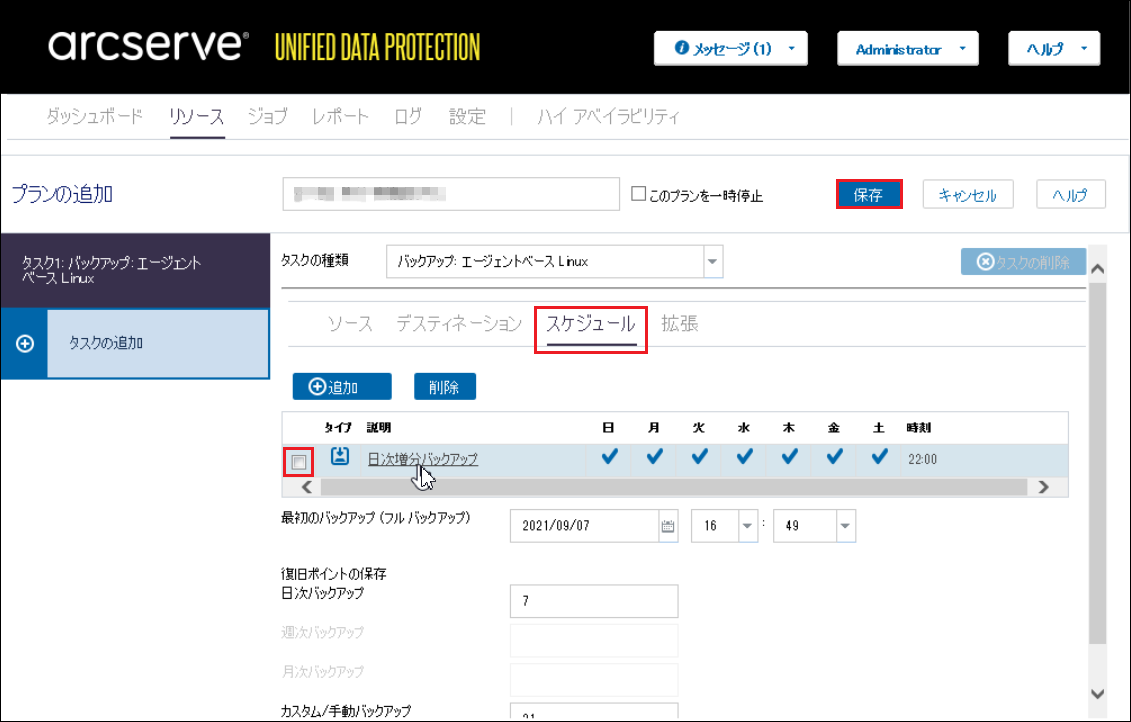The width and height of the screenshot is (1131, 722).
Task: Switch to the ソース sub-tab
Action: [350, 324]
